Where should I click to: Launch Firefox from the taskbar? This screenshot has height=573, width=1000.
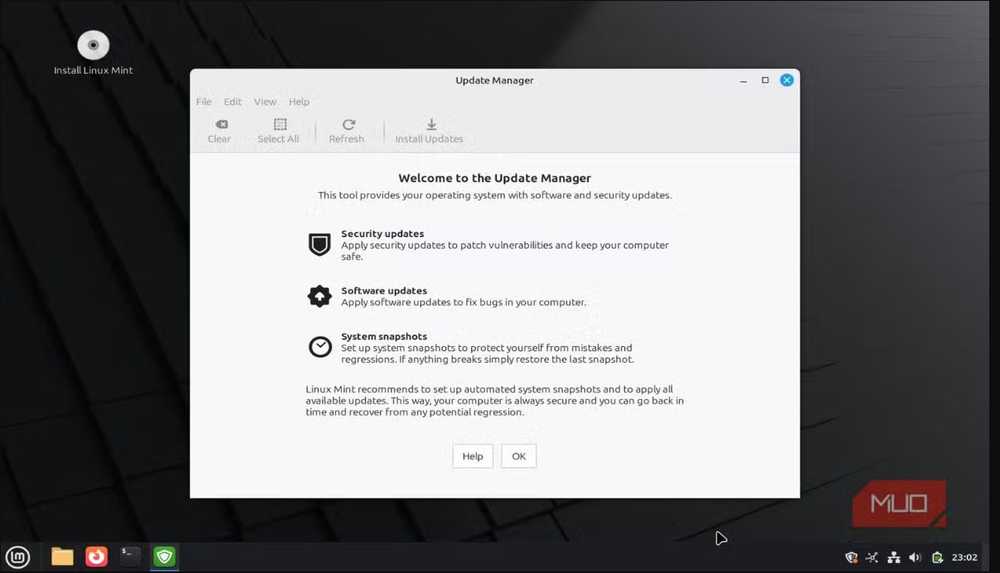point(96,557)
